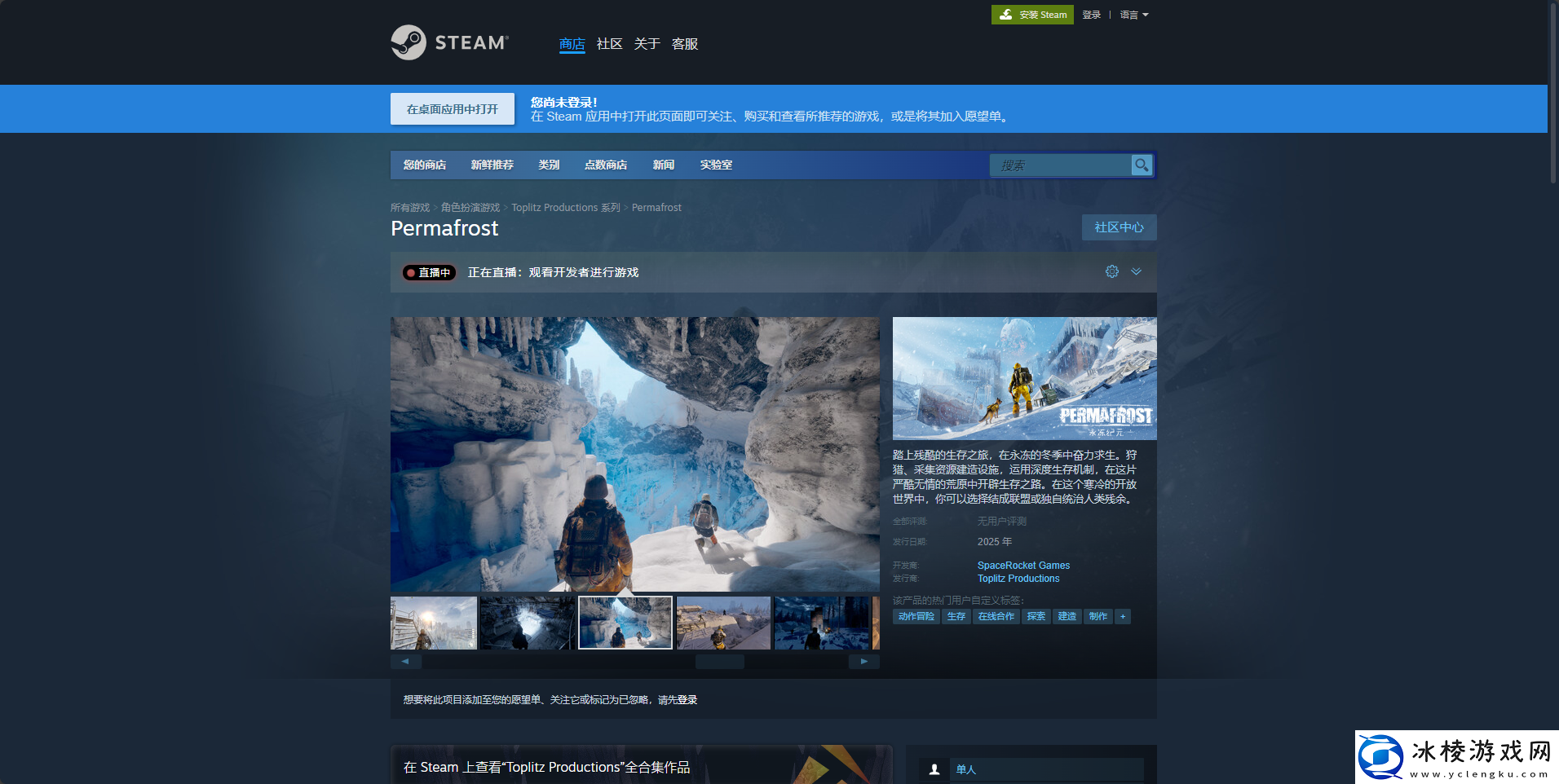
Task: Open broadcast settings via the gear icon
Action: coord(1111,271)
